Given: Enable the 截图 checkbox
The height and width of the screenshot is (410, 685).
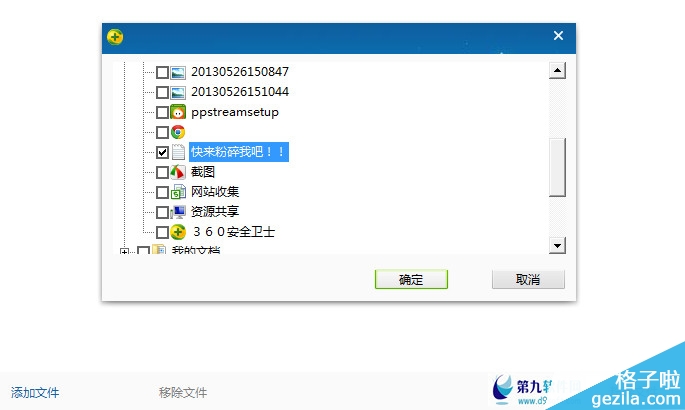Looking at the screenshot, I should click(162, 172).
